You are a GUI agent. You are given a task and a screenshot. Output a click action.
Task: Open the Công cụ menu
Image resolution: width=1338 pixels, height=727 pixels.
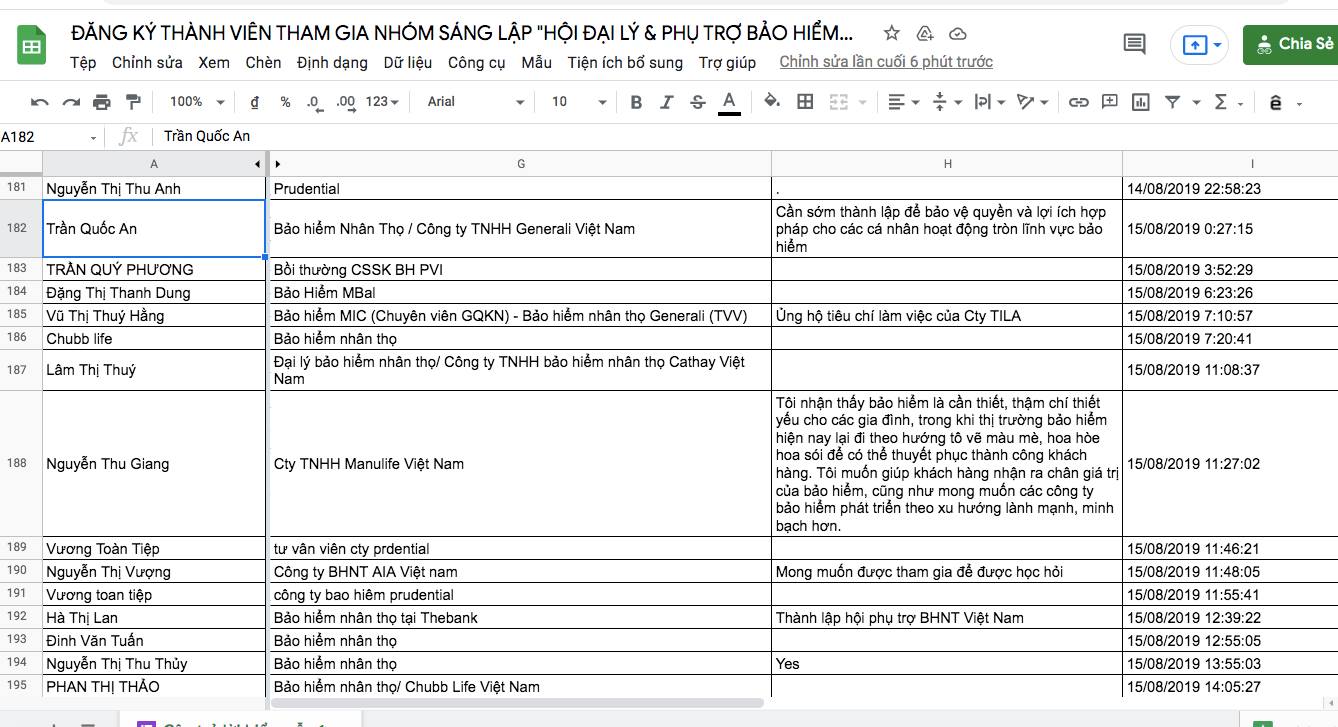(x=476, y=62)
